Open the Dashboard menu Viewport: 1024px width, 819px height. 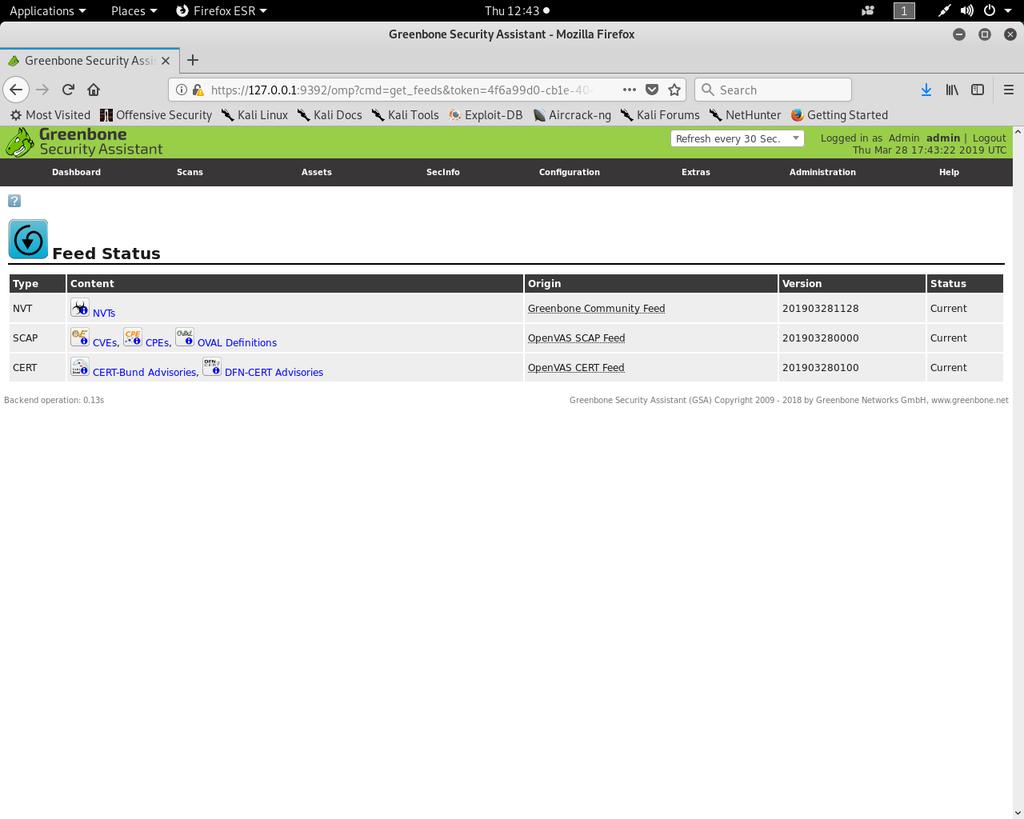pyautogui.click(x=76, y=172)
